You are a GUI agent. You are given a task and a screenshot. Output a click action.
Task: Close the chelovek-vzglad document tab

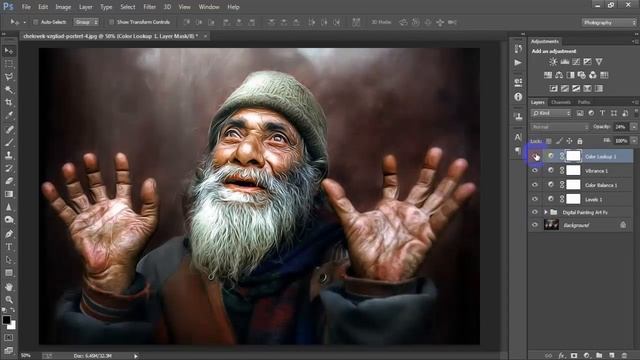[205, 36]
